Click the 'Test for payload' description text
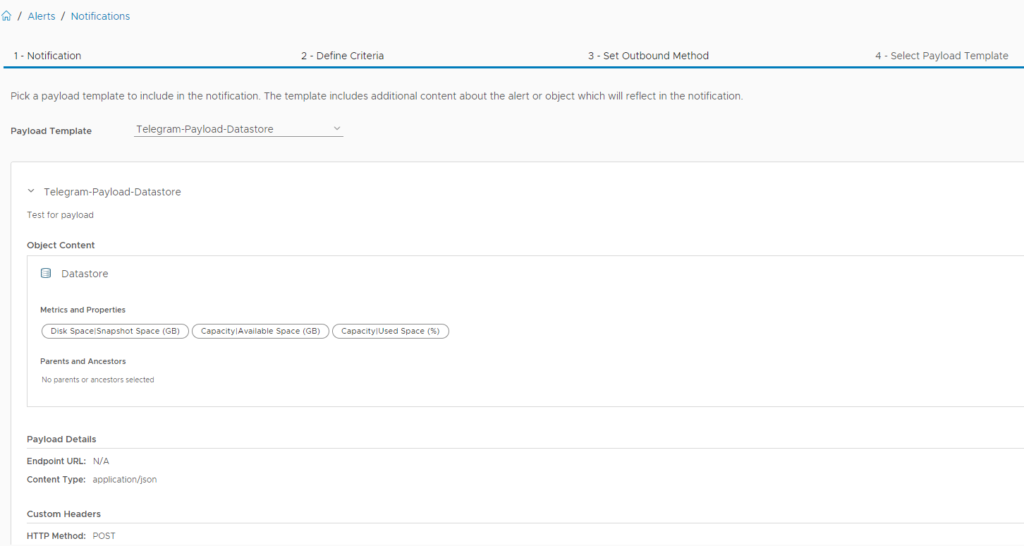The height and width of the screenshot is (546, 1024). coord(60,215)
